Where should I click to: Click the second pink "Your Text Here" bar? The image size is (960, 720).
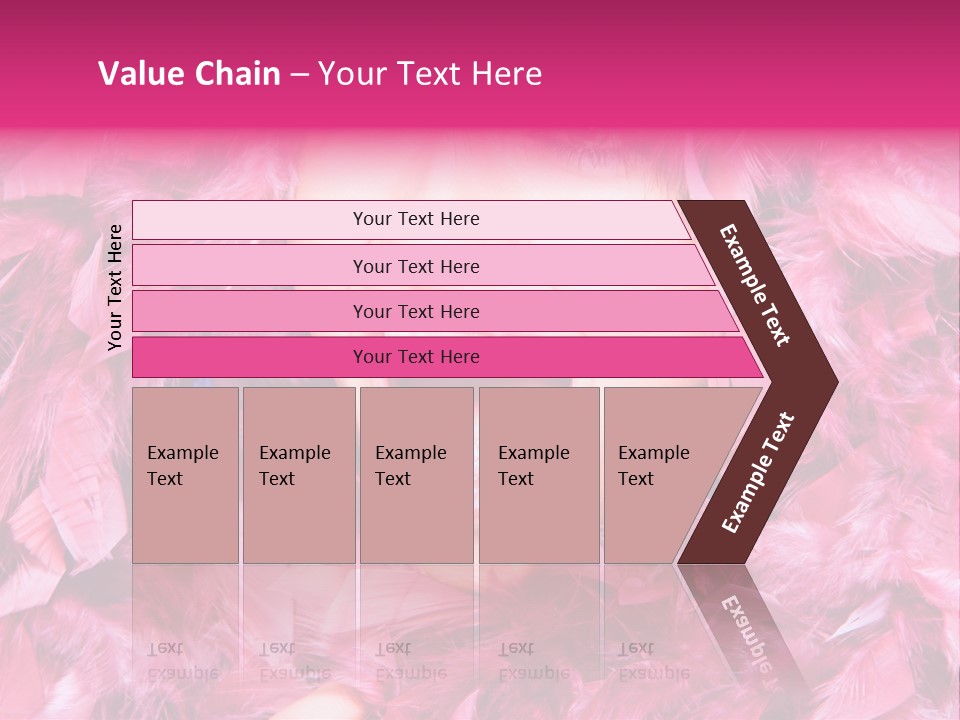click(x=415, y=266)
